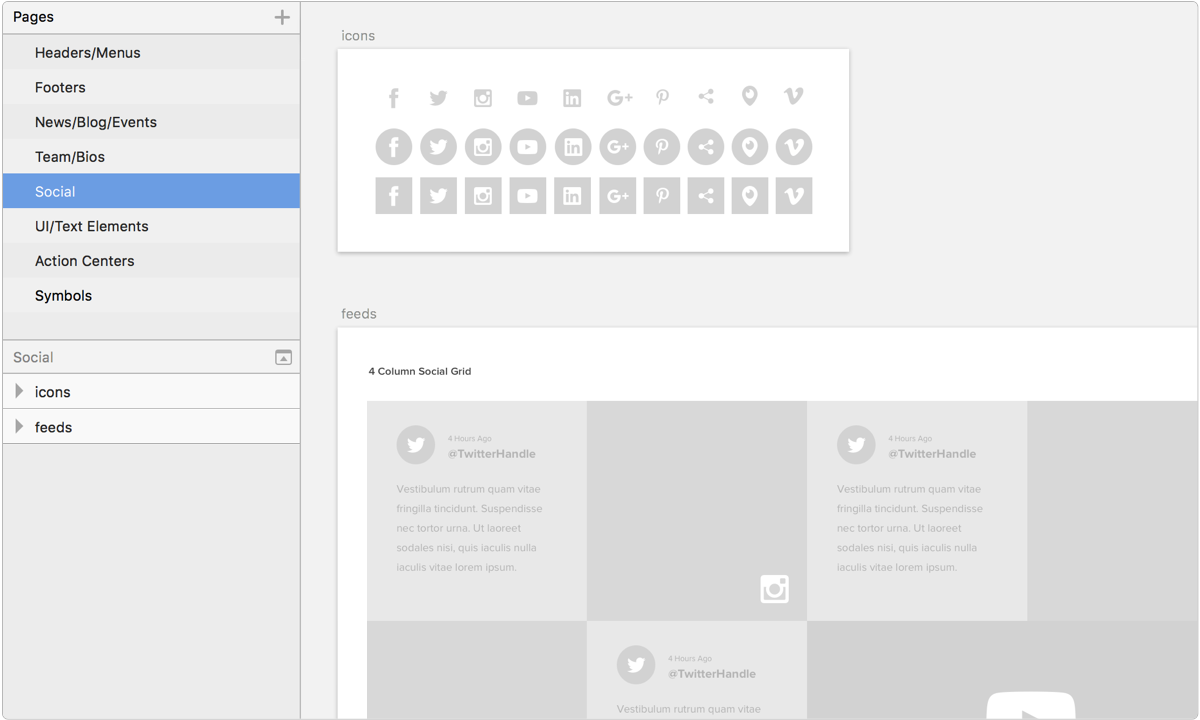Screen dimensions: 1200x720
Task: Click the circular Twitter icon in icons artboard
Action: click(438, 147)
